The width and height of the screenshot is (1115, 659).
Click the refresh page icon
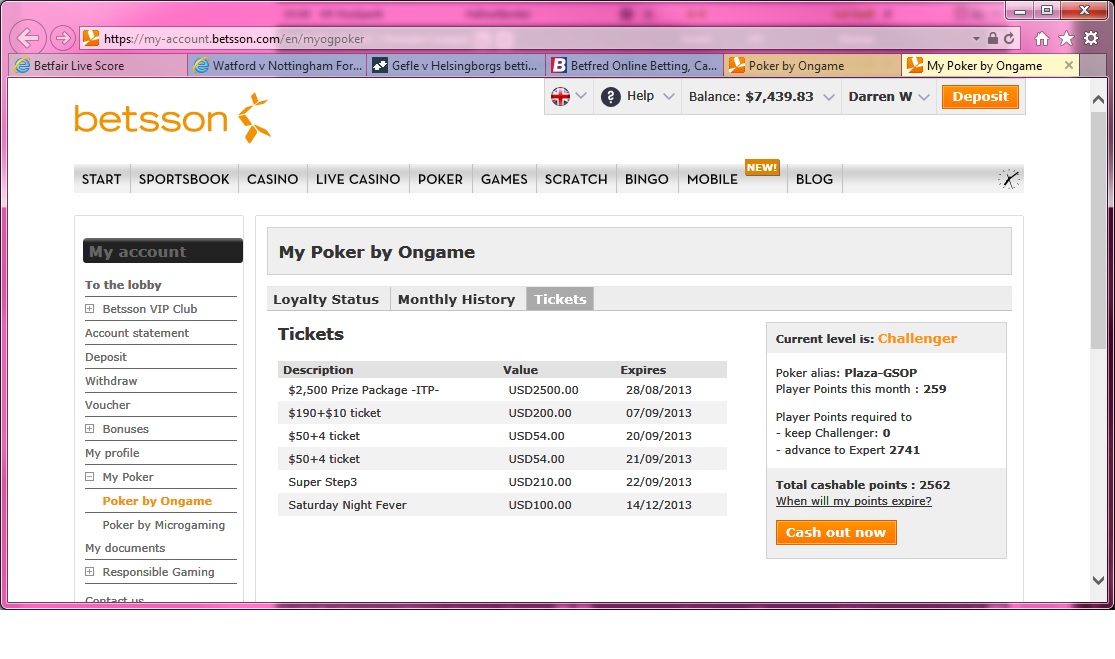tap(1009, 38)
